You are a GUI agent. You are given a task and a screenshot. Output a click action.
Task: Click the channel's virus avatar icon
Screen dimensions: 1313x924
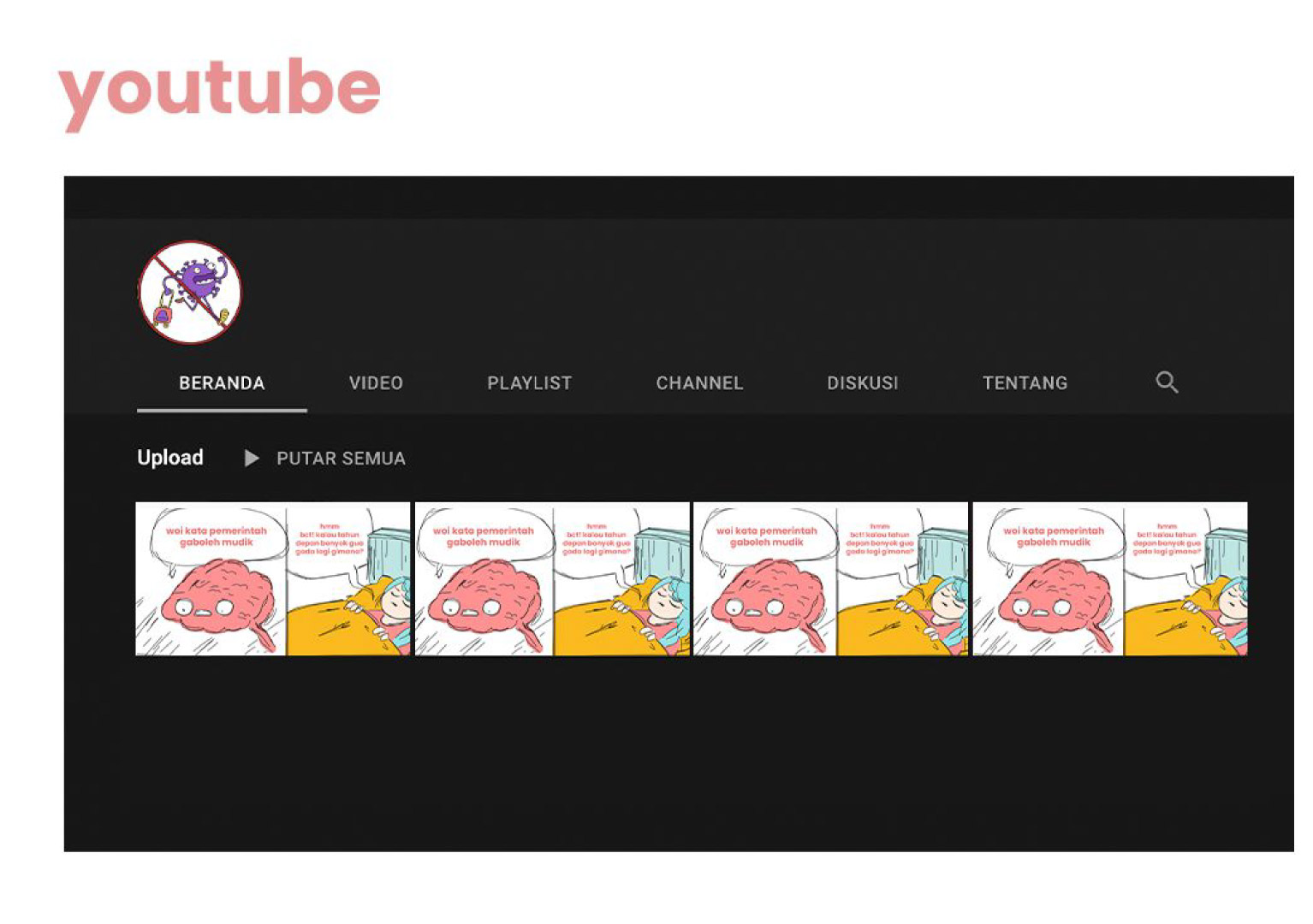click(190, 293)
